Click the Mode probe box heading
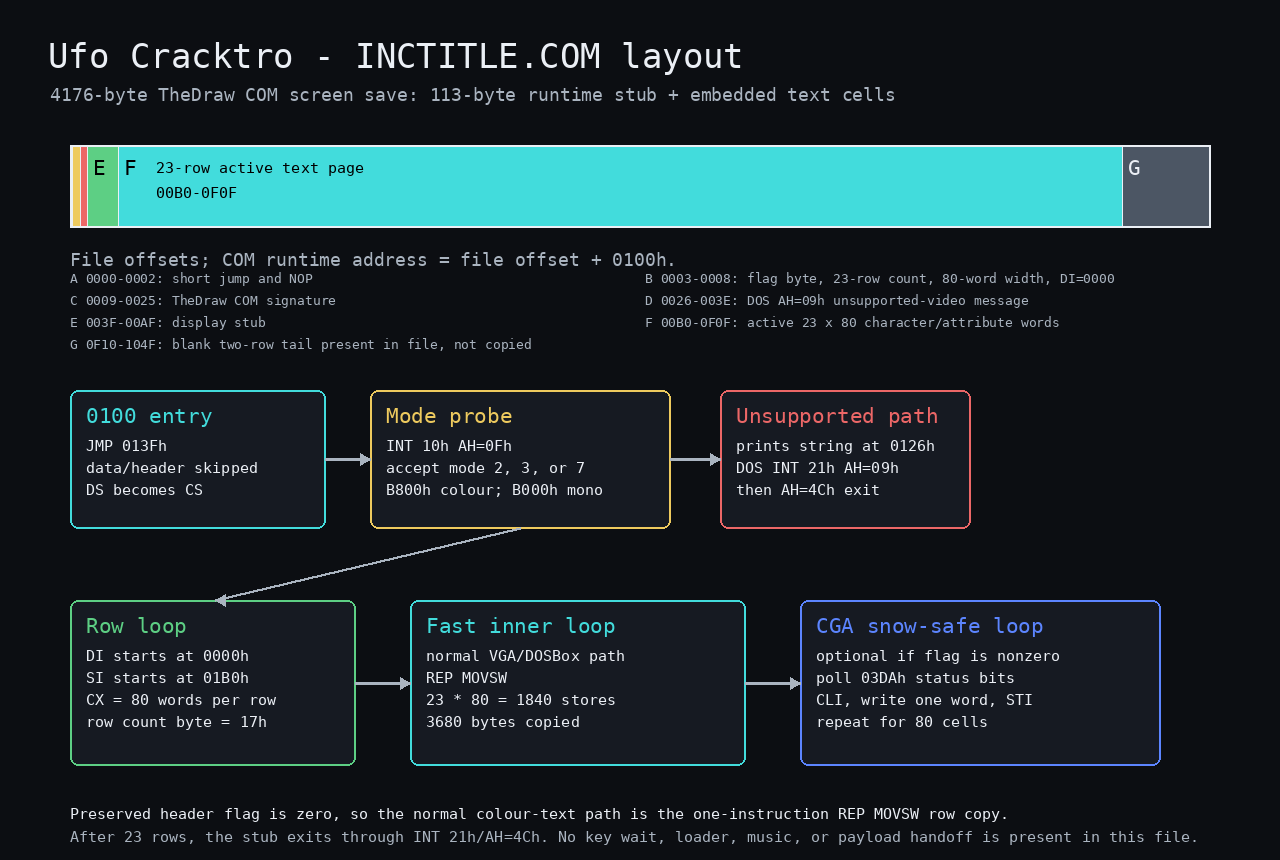This screenshot has width=1280, height=860. (449, 416)
